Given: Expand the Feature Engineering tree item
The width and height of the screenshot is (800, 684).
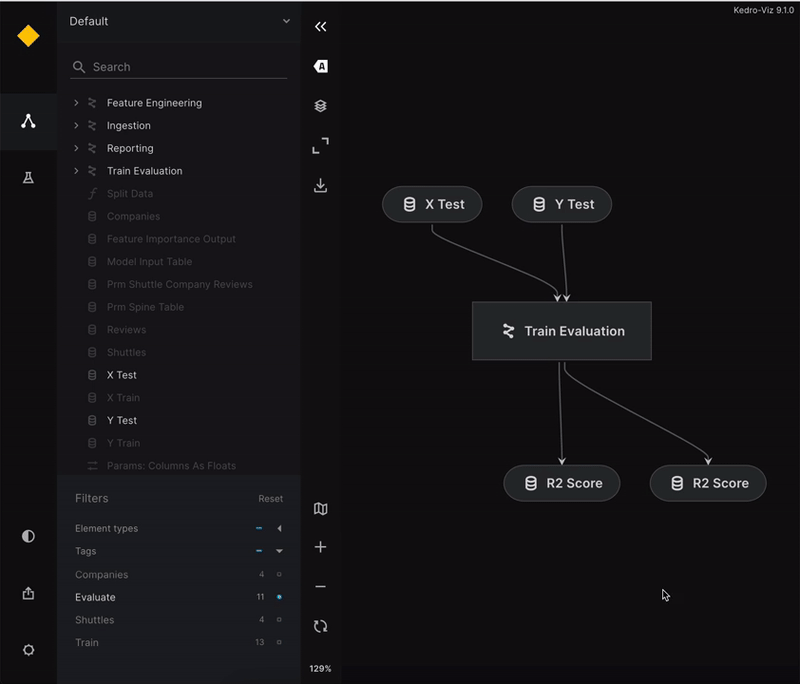Looking at the screenshot, I should click(x=76, y=103).
